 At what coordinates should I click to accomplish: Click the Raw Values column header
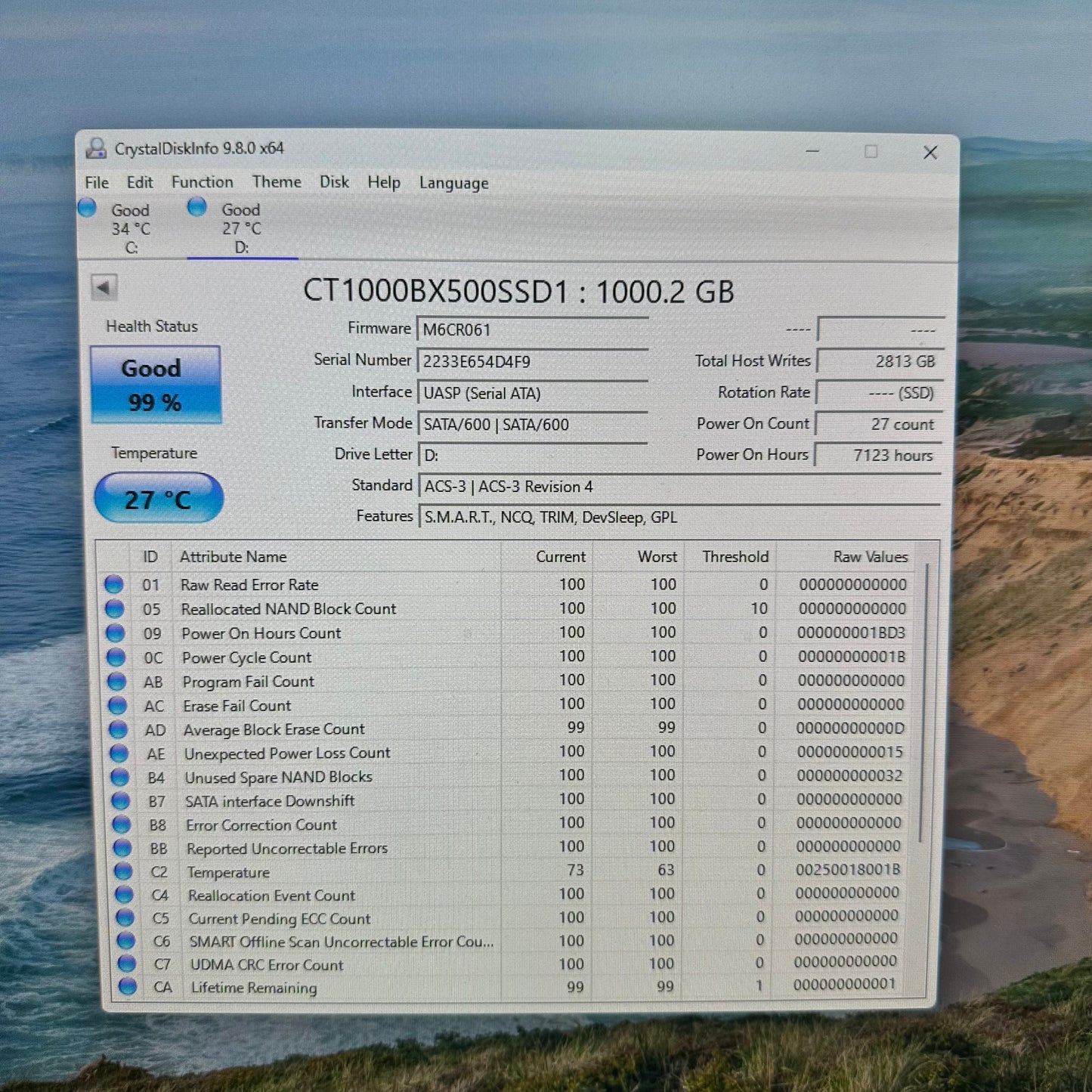pos(845,557)
